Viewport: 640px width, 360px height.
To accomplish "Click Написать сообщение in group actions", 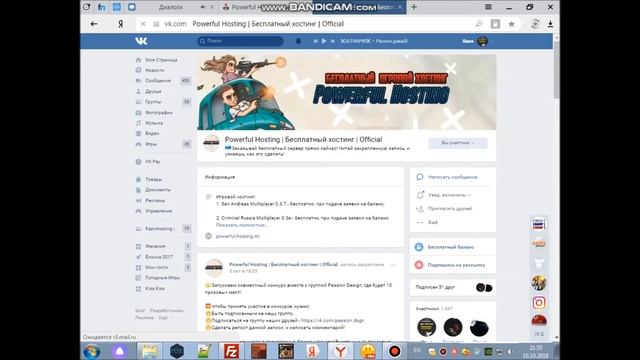I will (452, 177).
